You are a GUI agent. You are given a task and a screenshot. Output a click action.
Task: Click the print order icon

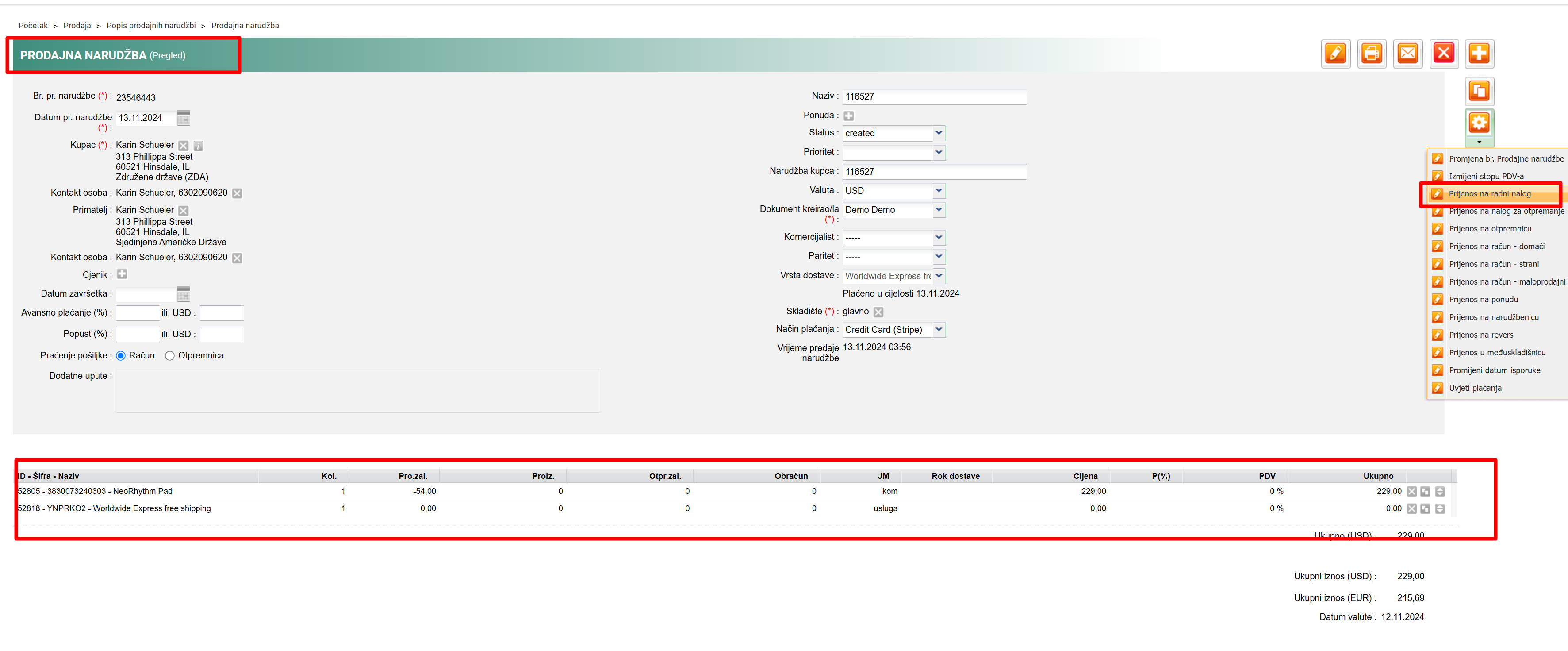1371,54
